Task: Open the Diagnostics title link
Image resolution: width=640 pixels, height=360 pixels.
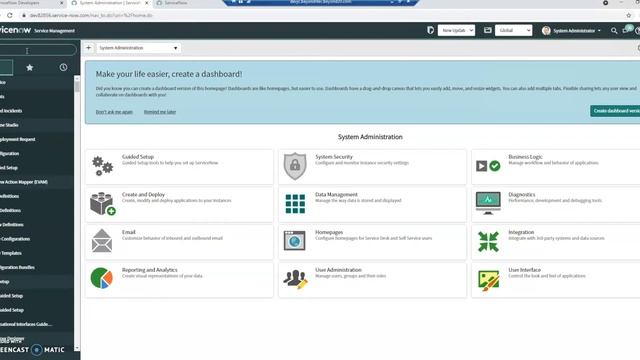Action: coord(522,195)
